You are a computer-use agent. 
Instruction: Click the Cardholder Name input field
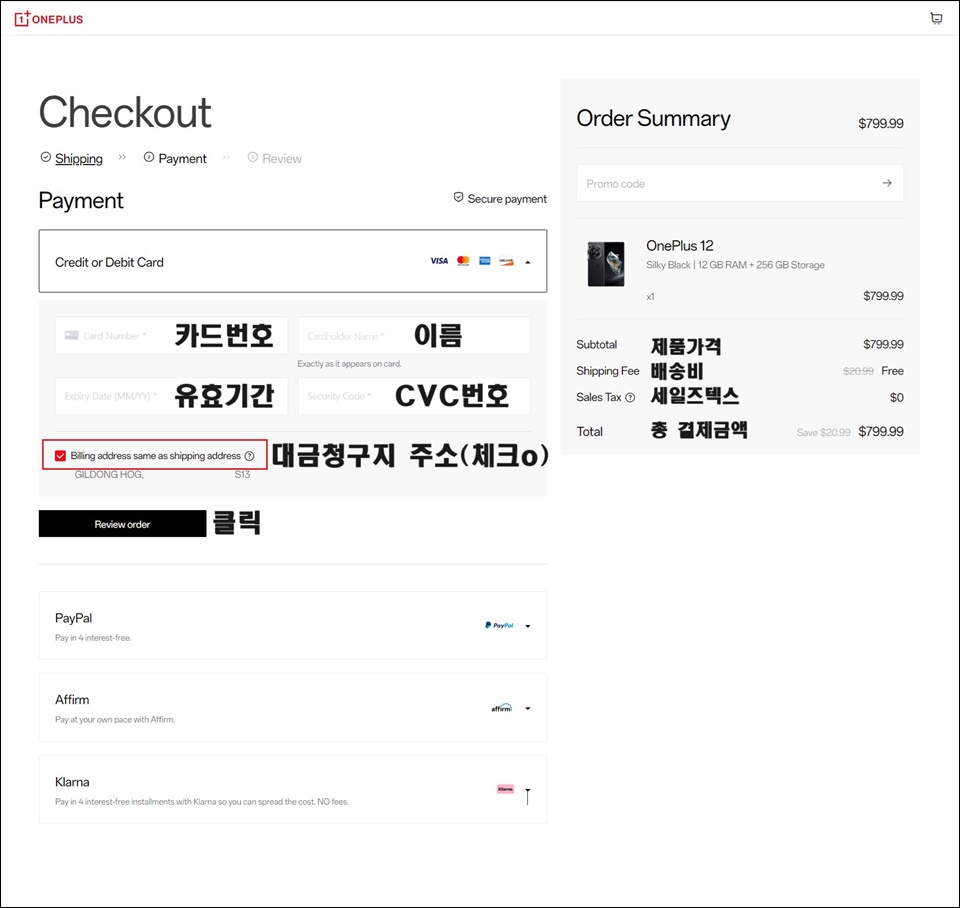point(414,336)
